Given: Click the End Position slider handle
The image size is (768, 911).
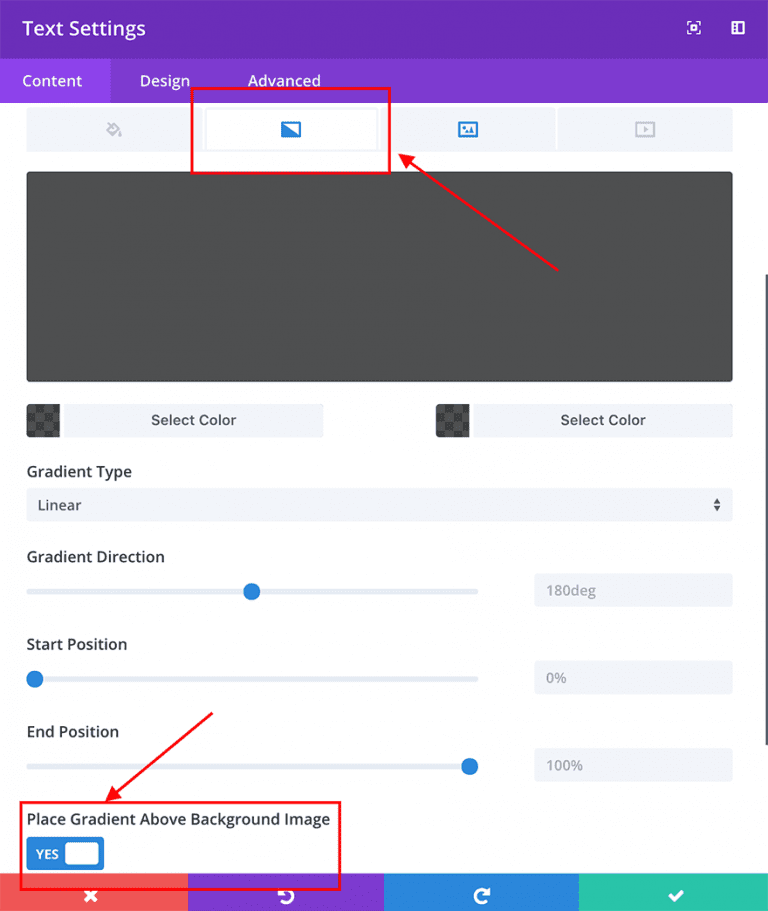Looking at the screenshot, I should tap(469, 766).
